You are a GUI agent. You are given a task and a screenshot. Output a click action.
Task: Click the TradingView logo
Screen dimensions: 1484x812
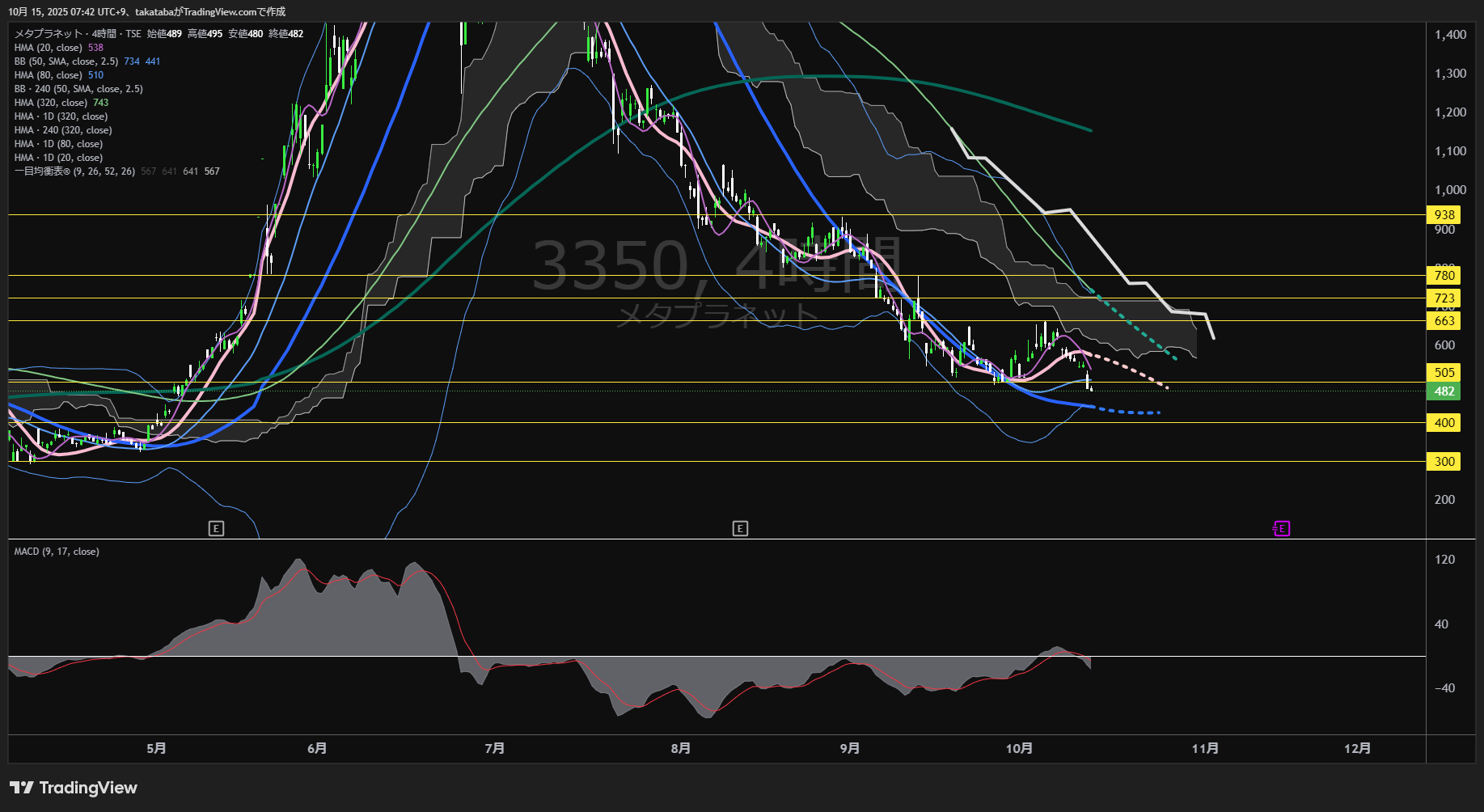[74, 788]
